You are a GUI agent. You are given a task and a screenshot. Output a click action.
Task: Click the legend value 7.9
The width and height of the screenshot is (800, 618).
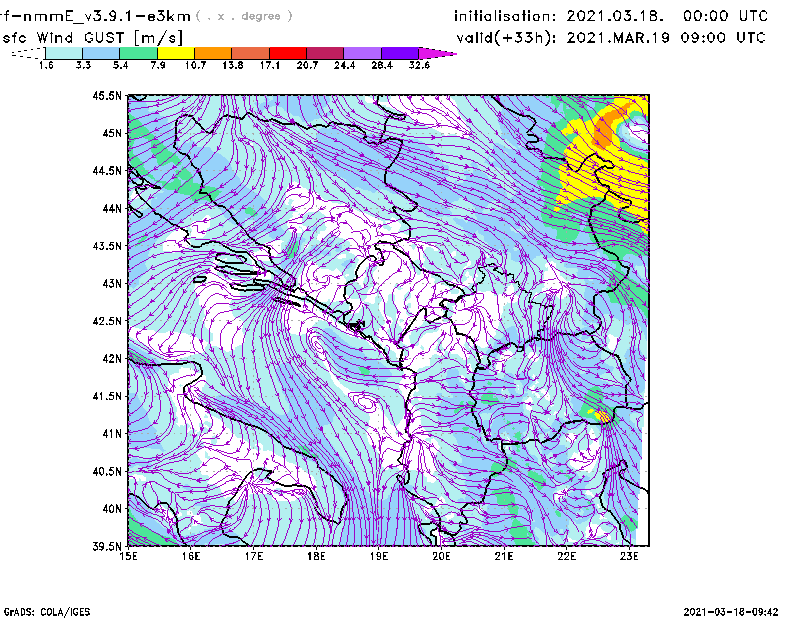tap(158, 65)
